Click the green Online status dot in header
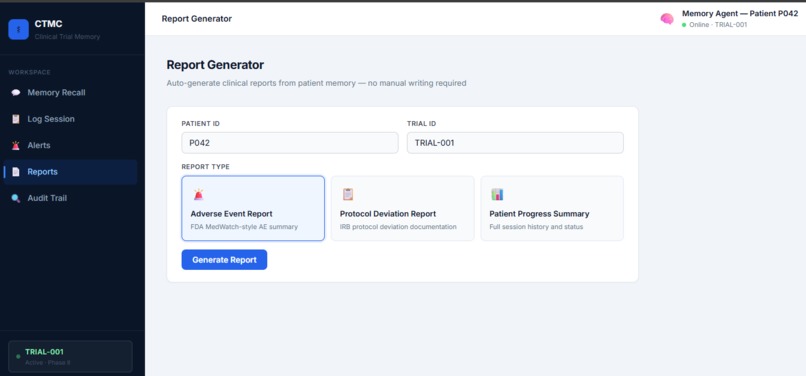806x376 pixels. (x=684, y=25)
